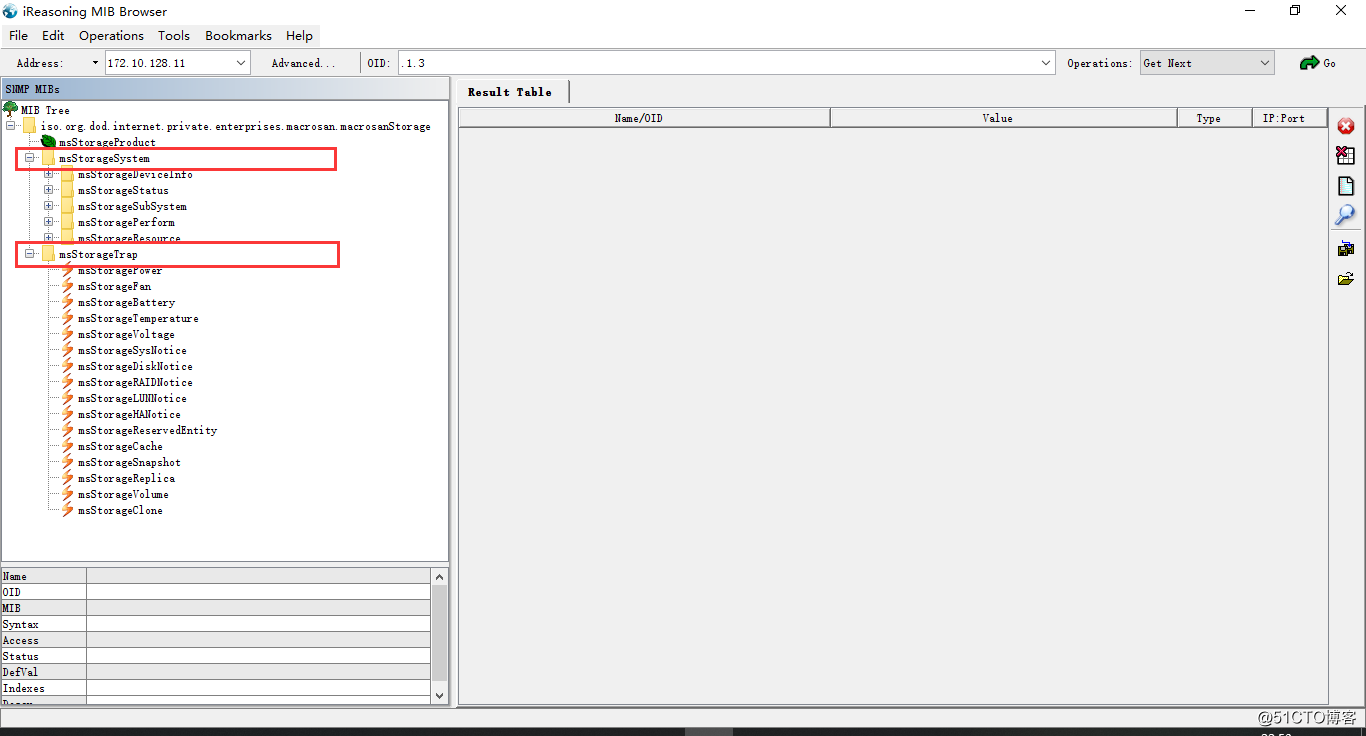The height and width of the screenshot is (736, 1366).
Task: Select msStorageHANotice in the tree
Action: tap(129, 414)
